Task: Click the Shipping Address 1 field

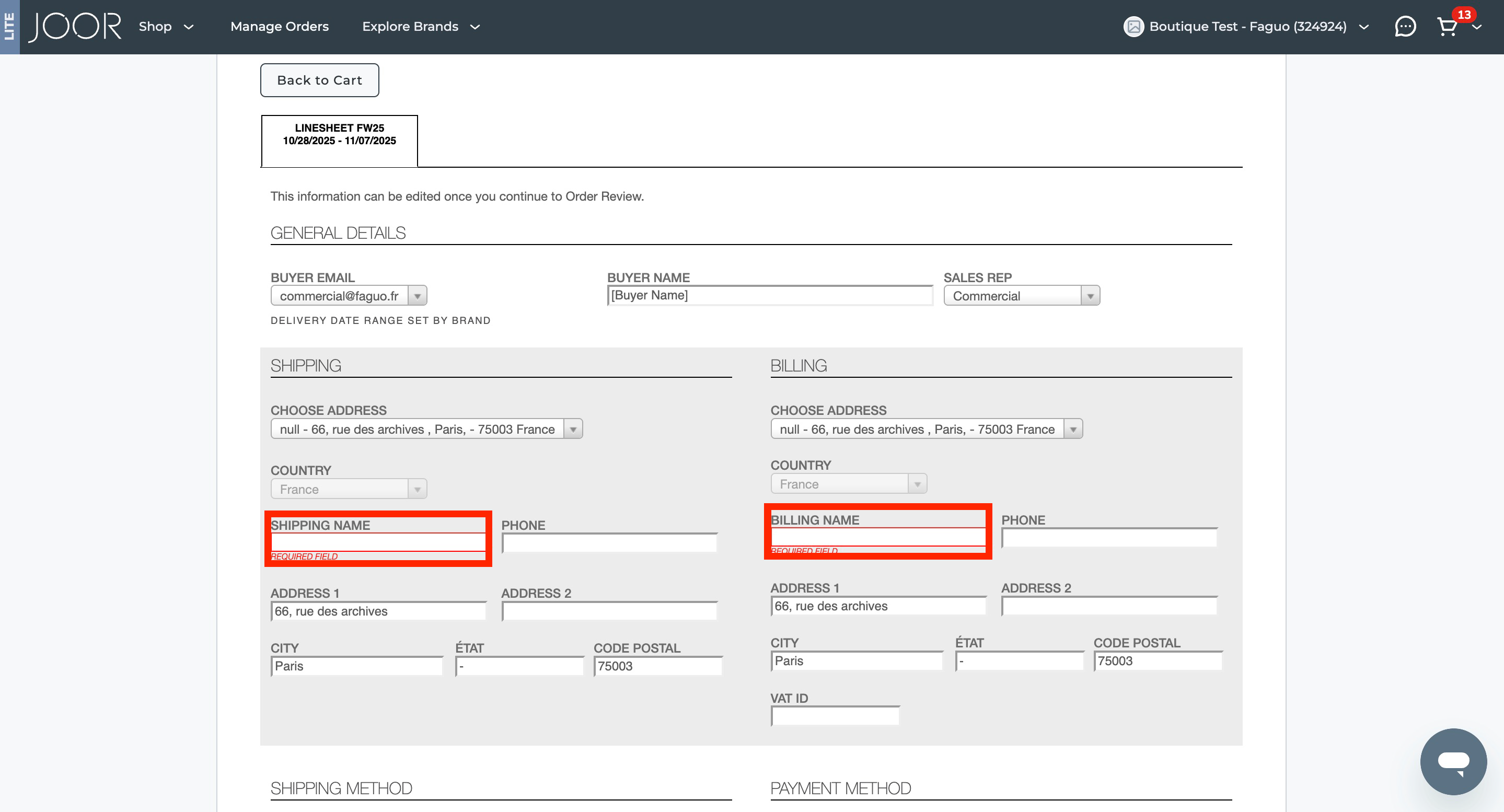Action: coord(378,611)
